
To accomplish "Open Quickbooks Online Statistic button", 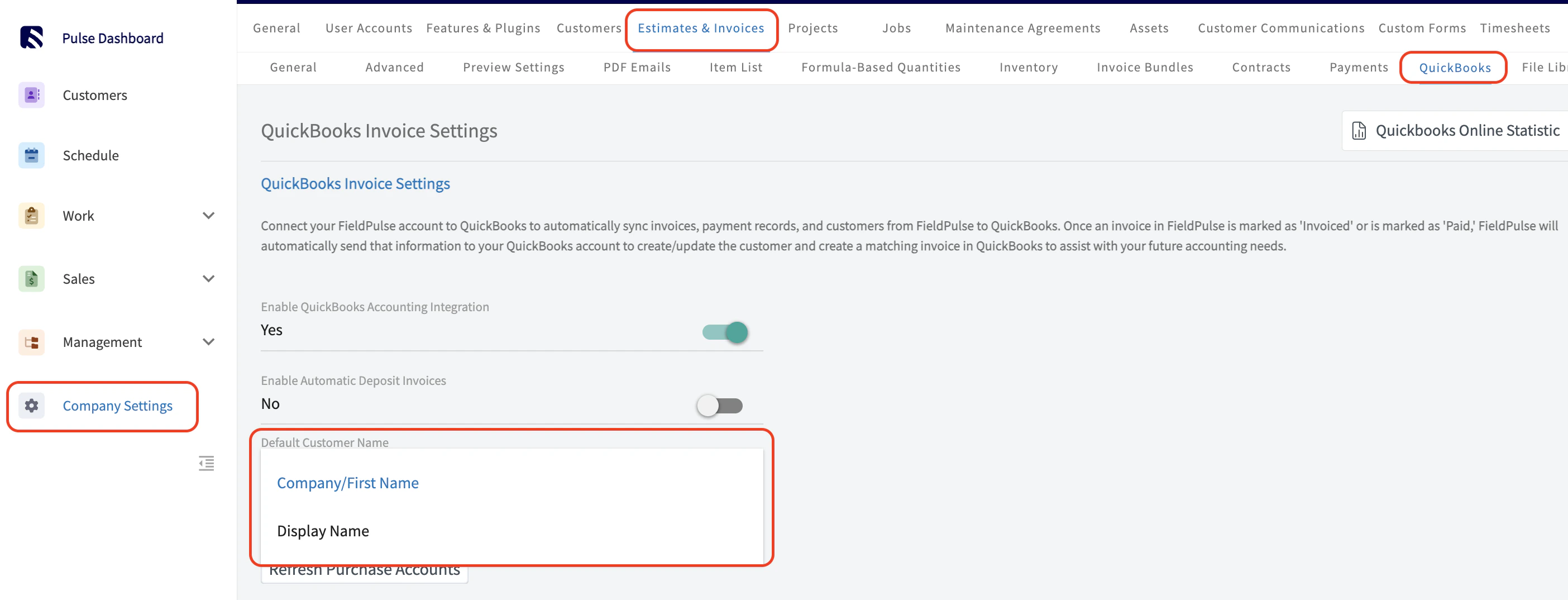I will pos(1455,131).
